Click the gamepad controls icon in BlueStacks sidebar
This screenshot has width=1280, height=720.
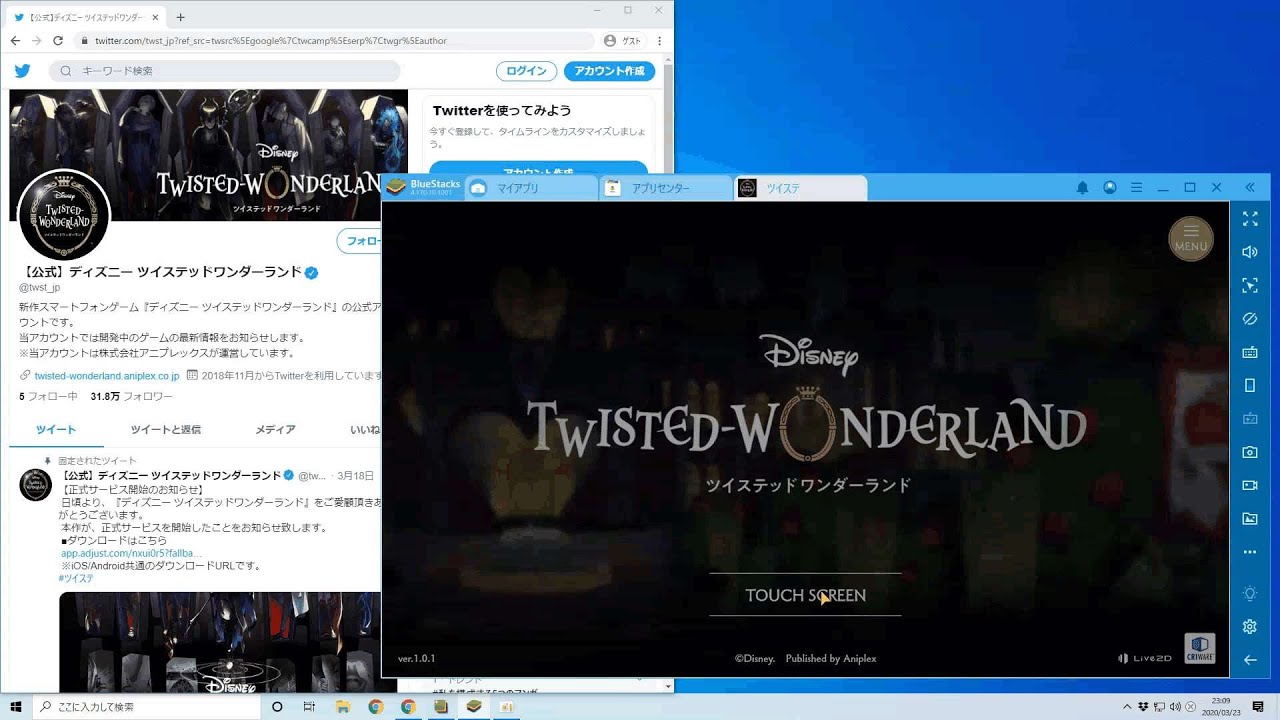click(x=1249, y=418)
